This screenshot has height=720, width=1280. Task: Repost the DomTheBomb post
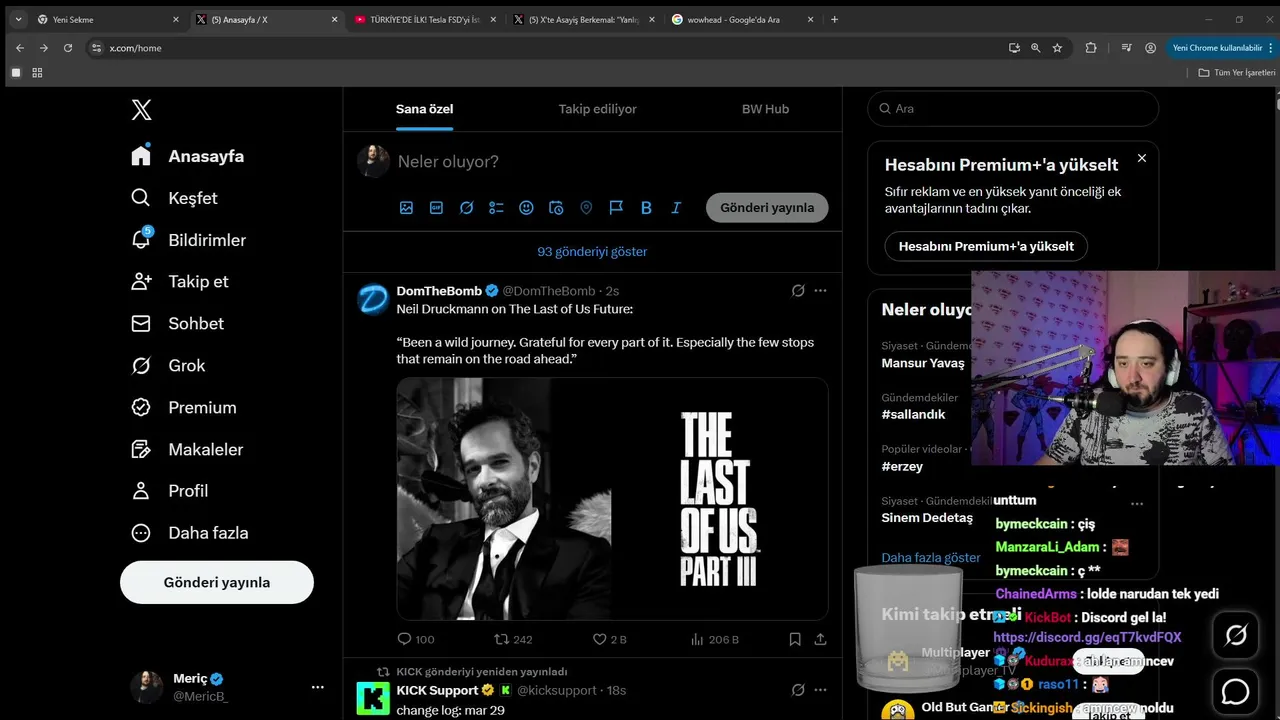[x=513, y=639]
